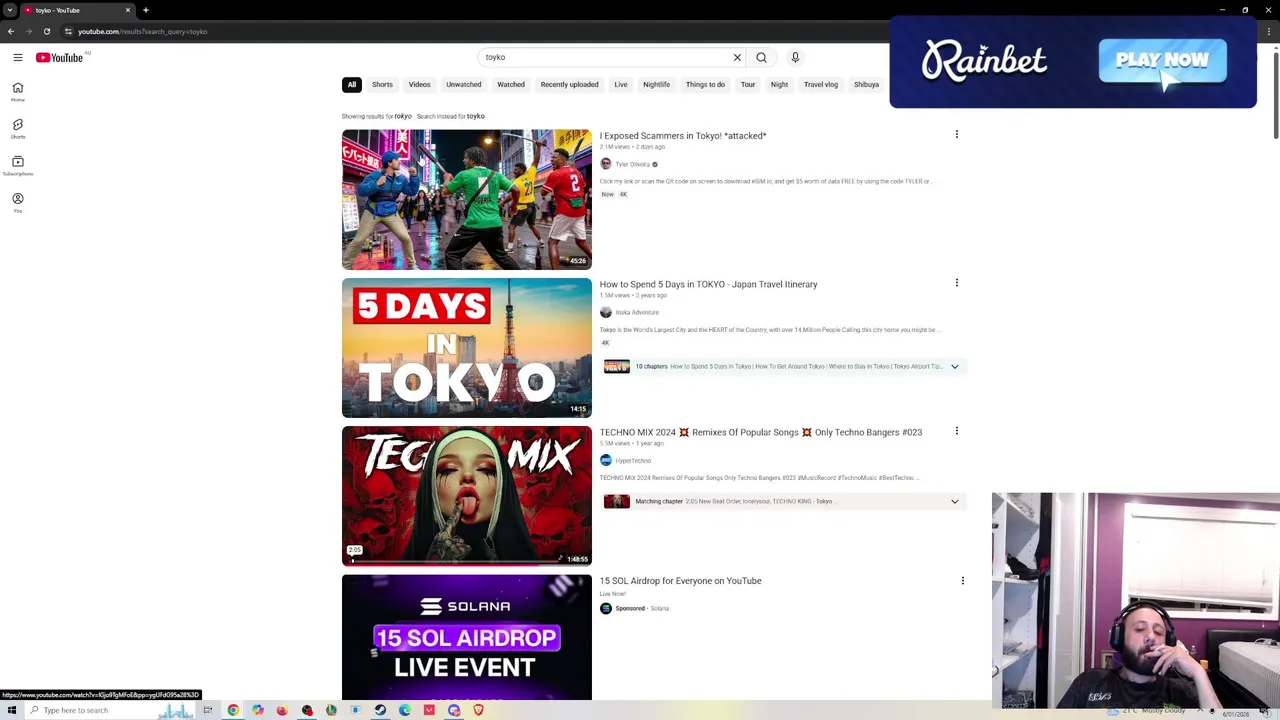Open Solana 15 SOL Airdrop thumbnail
Viewport: 1280px width, 720px height.
[x=467, y=637]
